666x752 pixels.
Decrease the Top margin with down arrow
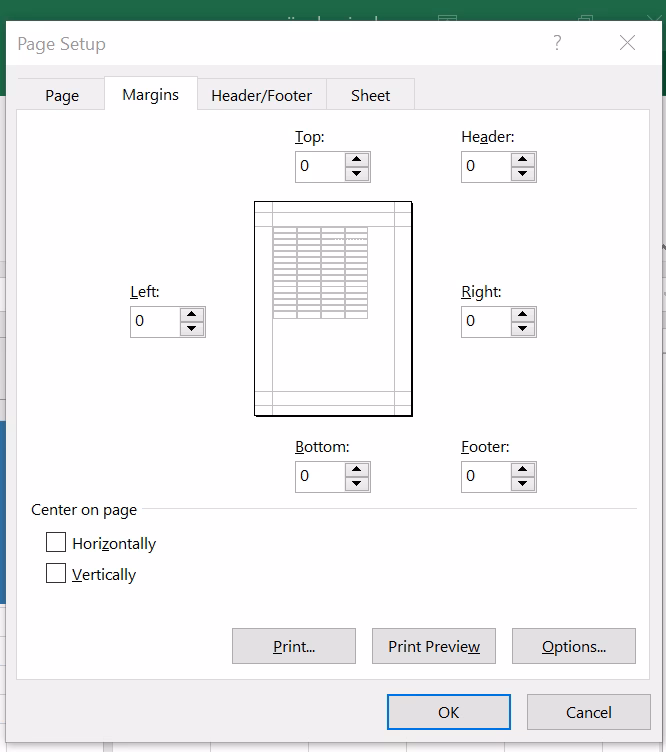[357, 174]
